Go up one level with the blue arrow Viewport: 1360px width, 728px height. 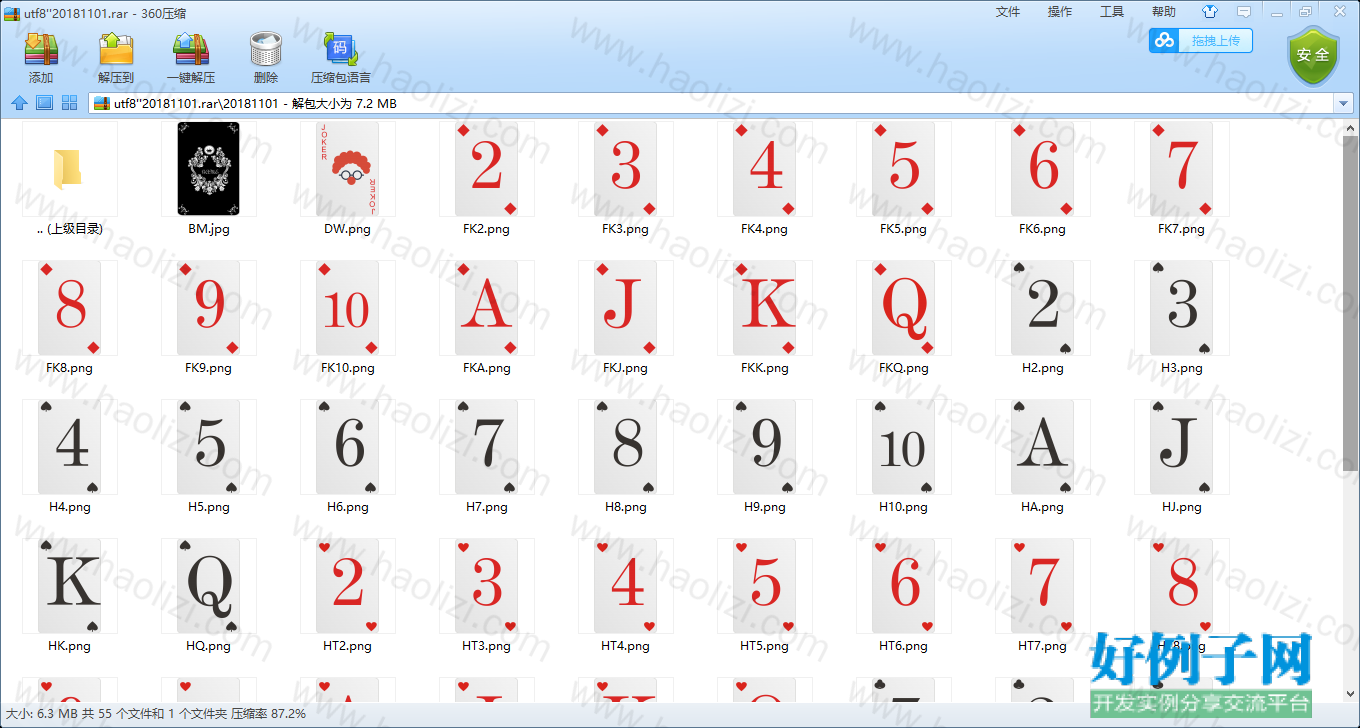pos(19,103)
